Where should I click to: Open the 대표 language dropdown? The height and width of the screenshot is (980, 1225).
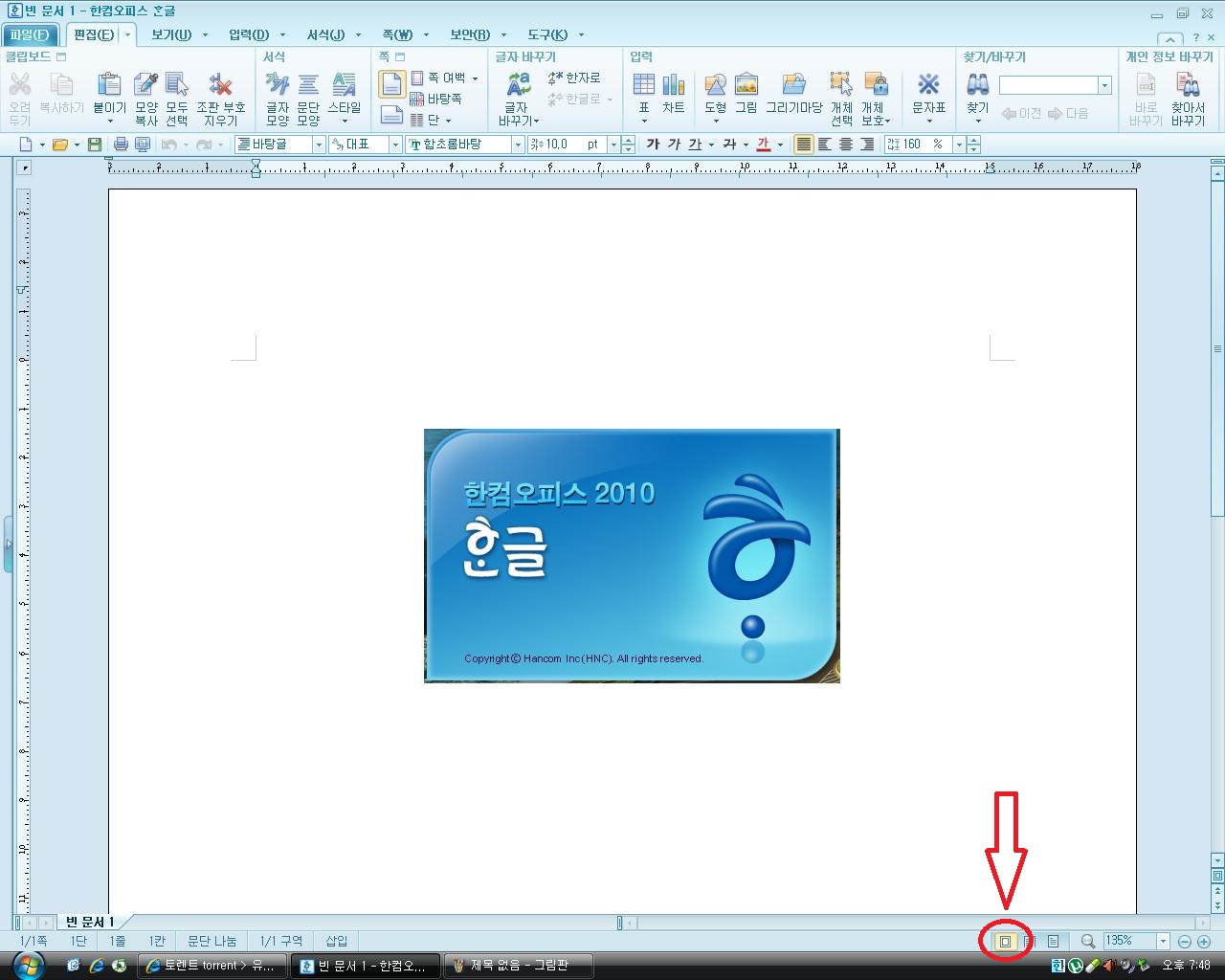tap(395, 145)
